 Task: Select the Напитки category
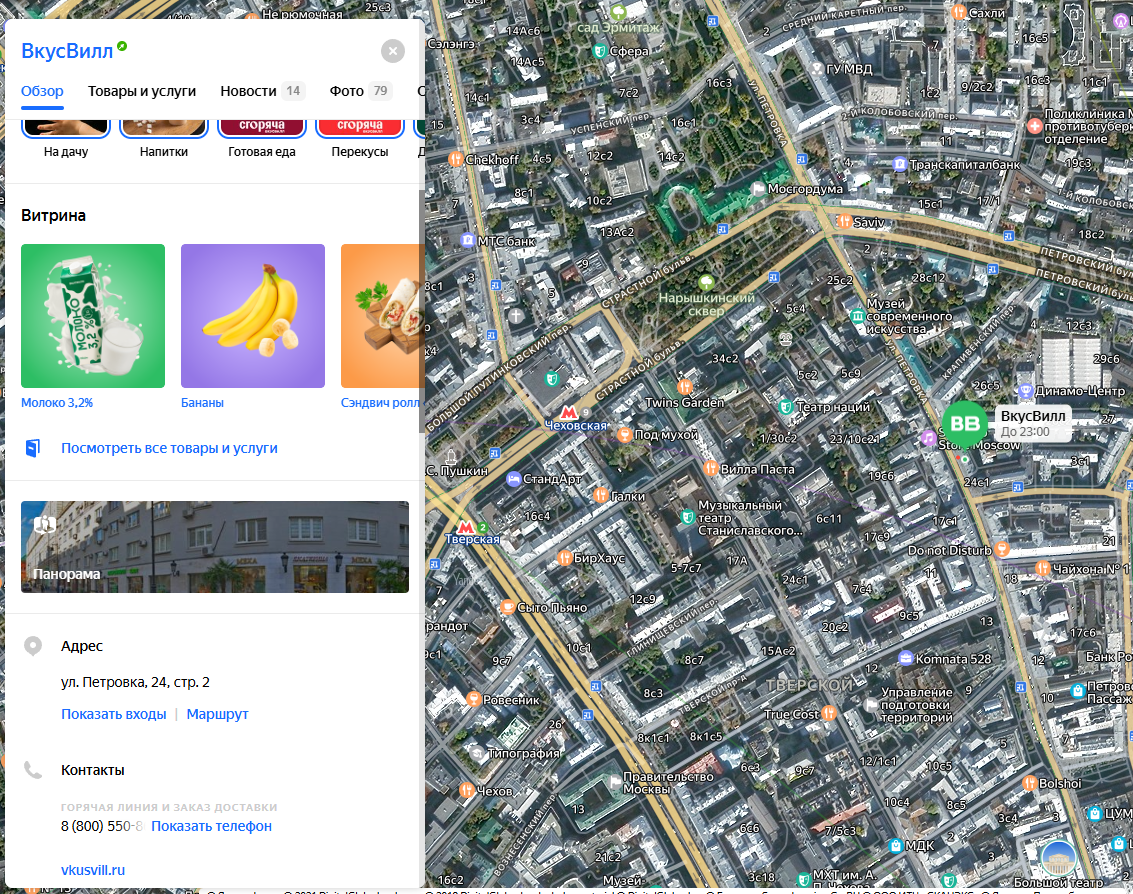click(x=164, y=139)
